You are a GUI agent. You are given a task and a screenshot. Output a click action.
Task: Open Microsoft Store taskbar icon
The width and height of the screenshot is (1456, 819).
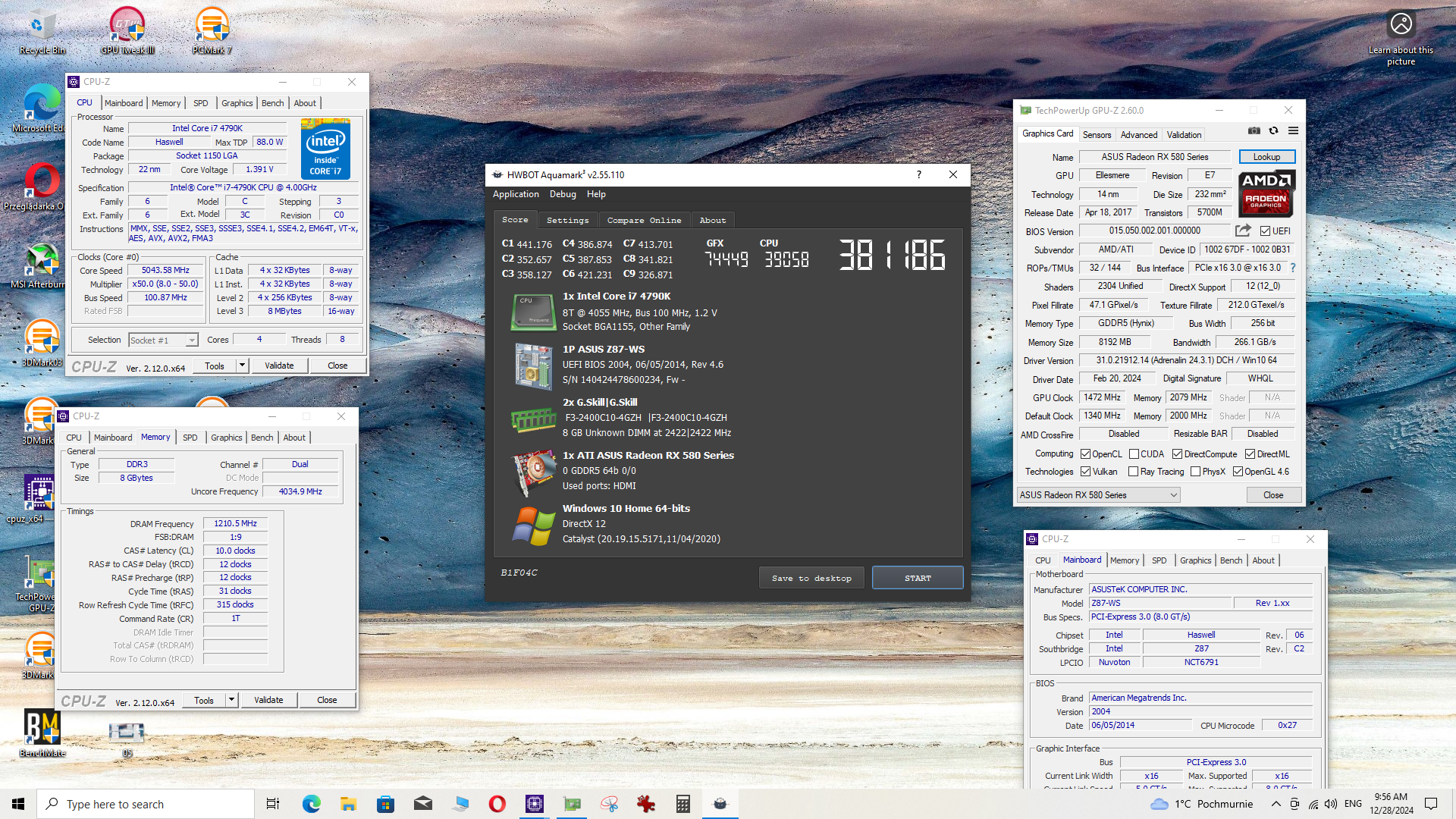point(385,804)
